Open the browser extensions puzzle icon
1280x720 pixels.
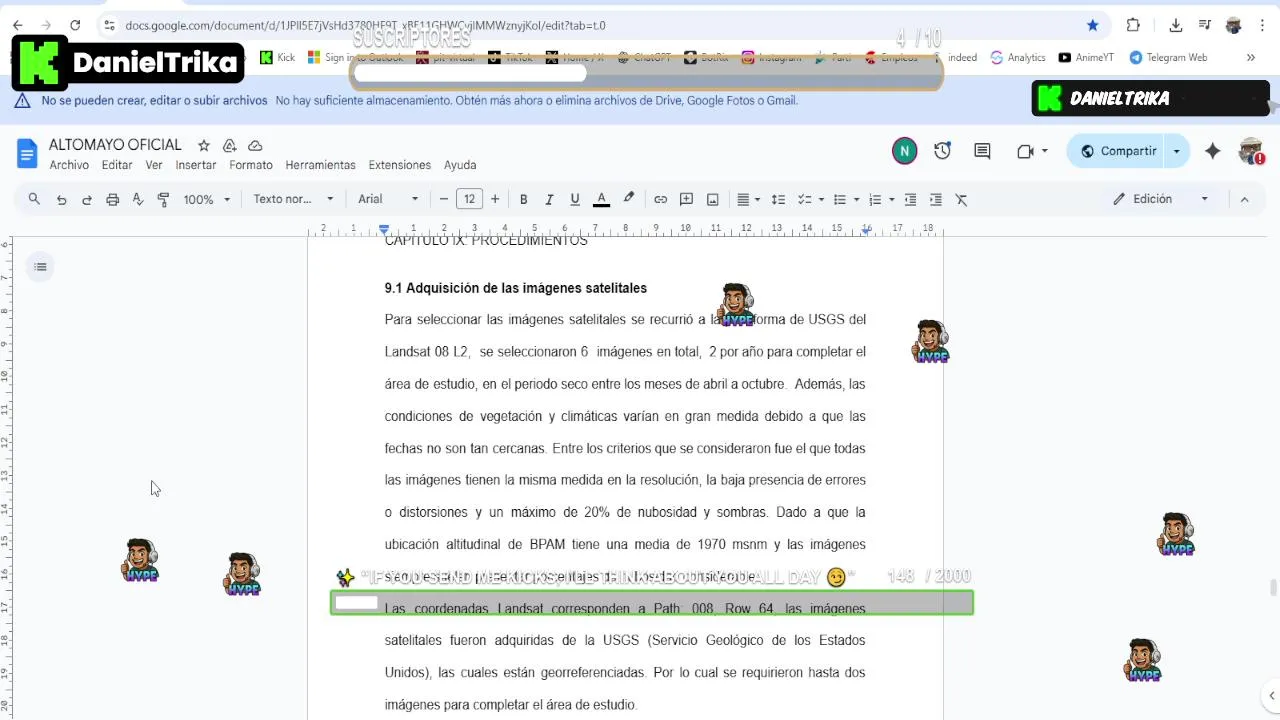(1133, 25)
